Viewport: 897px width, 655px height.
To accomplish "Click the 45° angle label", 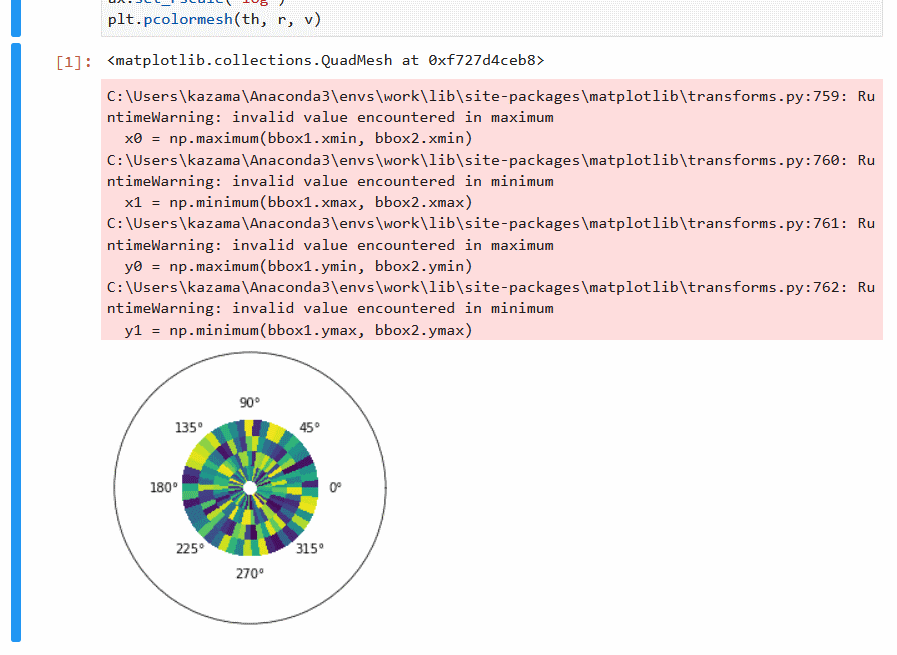I will click(310, 427).
